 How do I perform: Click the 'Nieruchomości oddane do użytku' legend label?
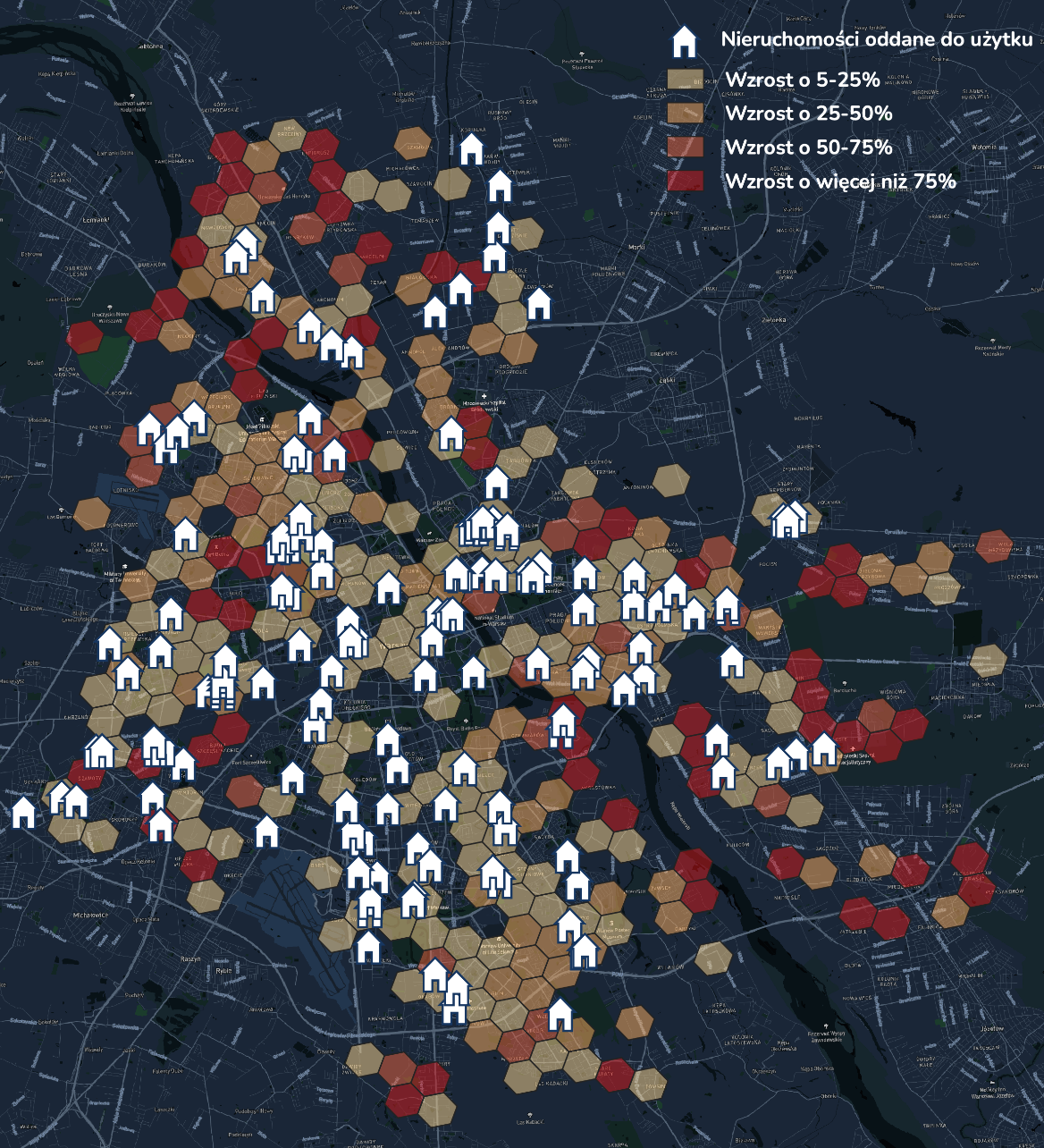pyautogui.click(x=876, y=39)
